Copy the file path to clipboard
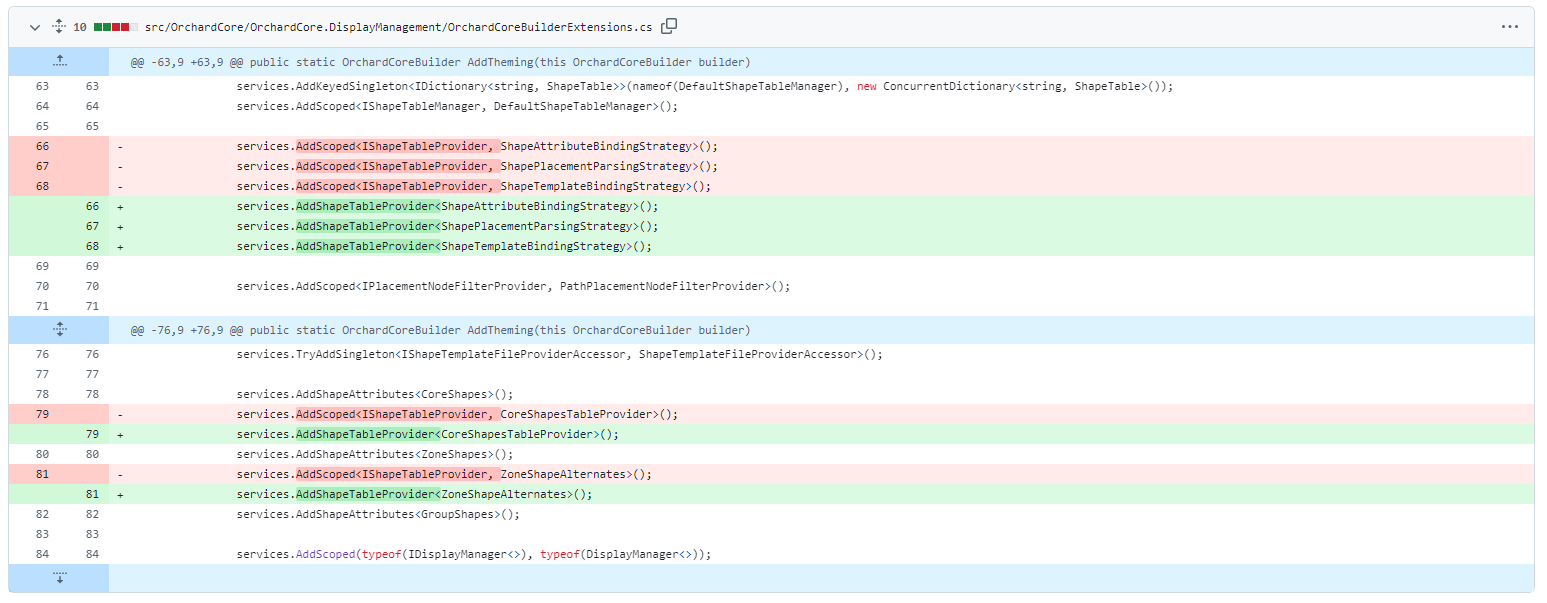The width and height of the screenshot is (1547, 603). tap(669, 26)
